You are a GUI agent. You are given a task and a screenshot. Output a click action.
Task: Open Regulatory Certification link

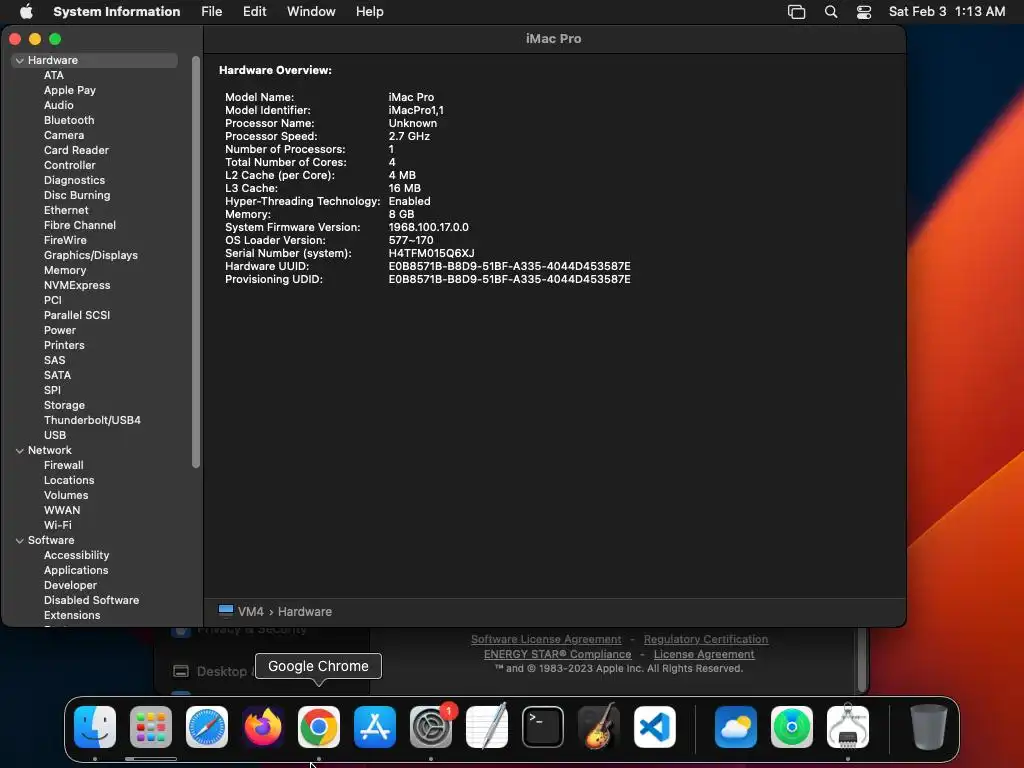pos(706,639)
